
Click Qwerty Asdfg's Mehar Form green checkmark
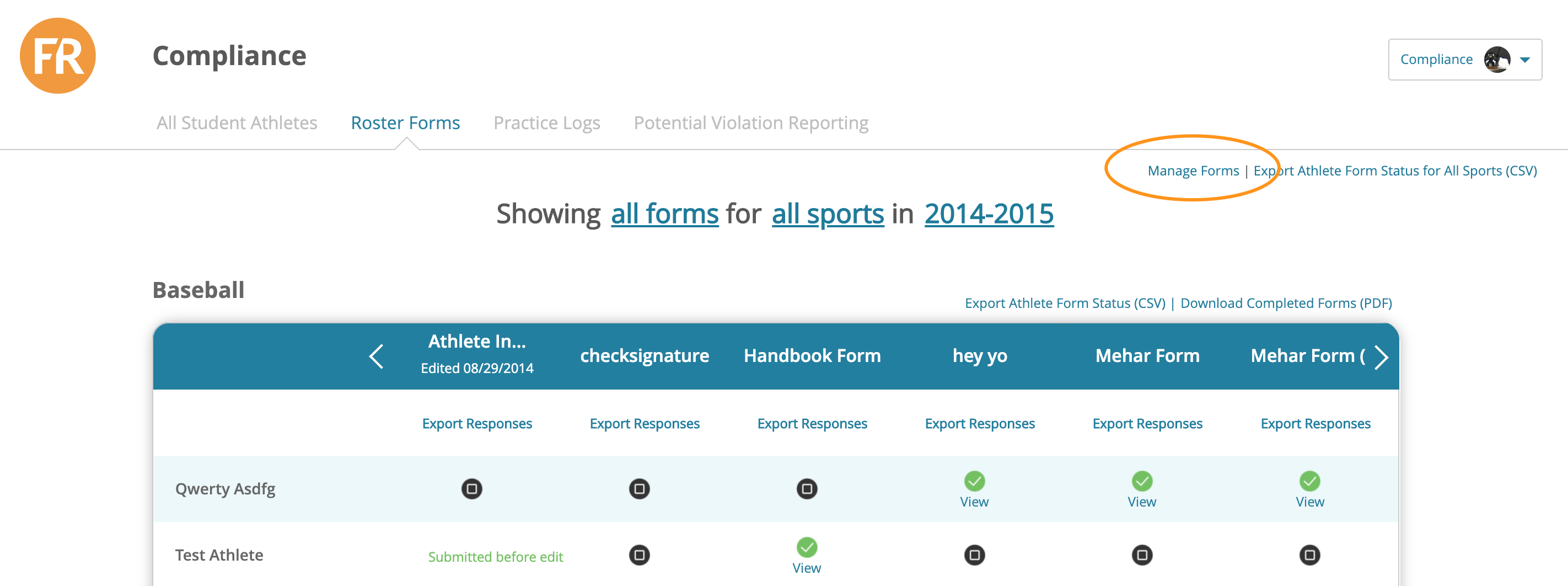[x=1142, y=481]
